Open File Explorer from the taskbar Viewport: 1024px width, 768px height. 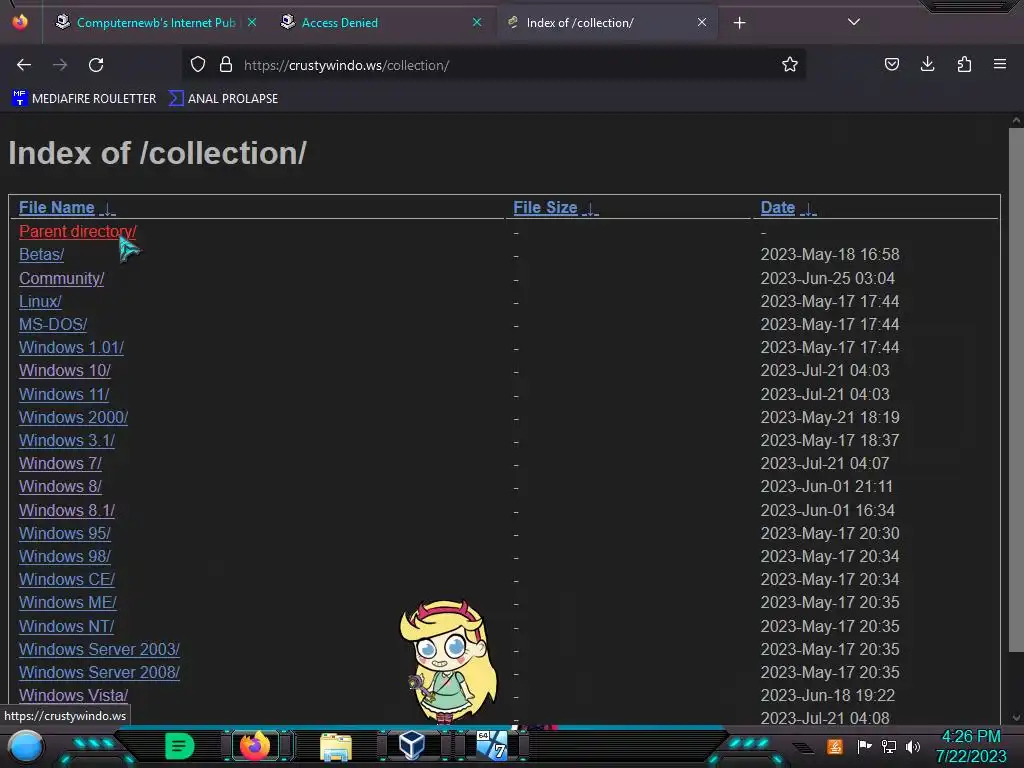336,747
